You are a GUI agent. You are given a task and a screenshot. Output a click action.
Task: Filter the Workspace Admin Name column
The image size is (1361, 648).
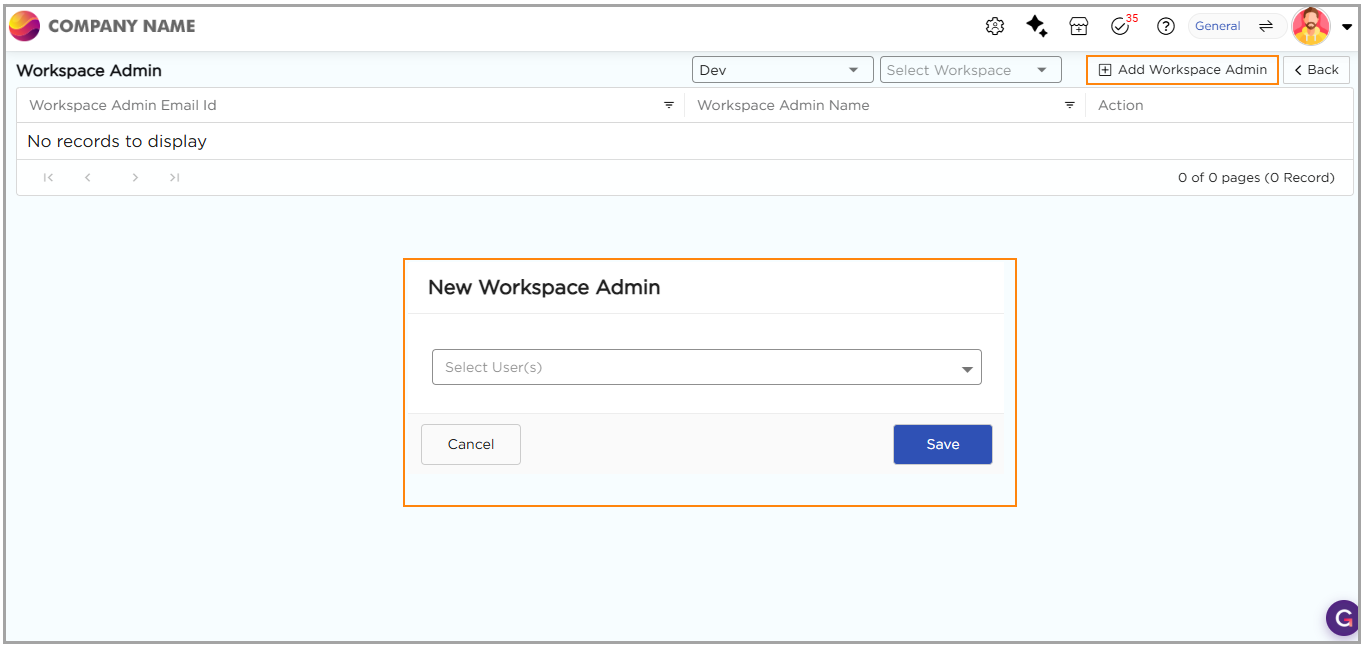[x=1069, y=105]
